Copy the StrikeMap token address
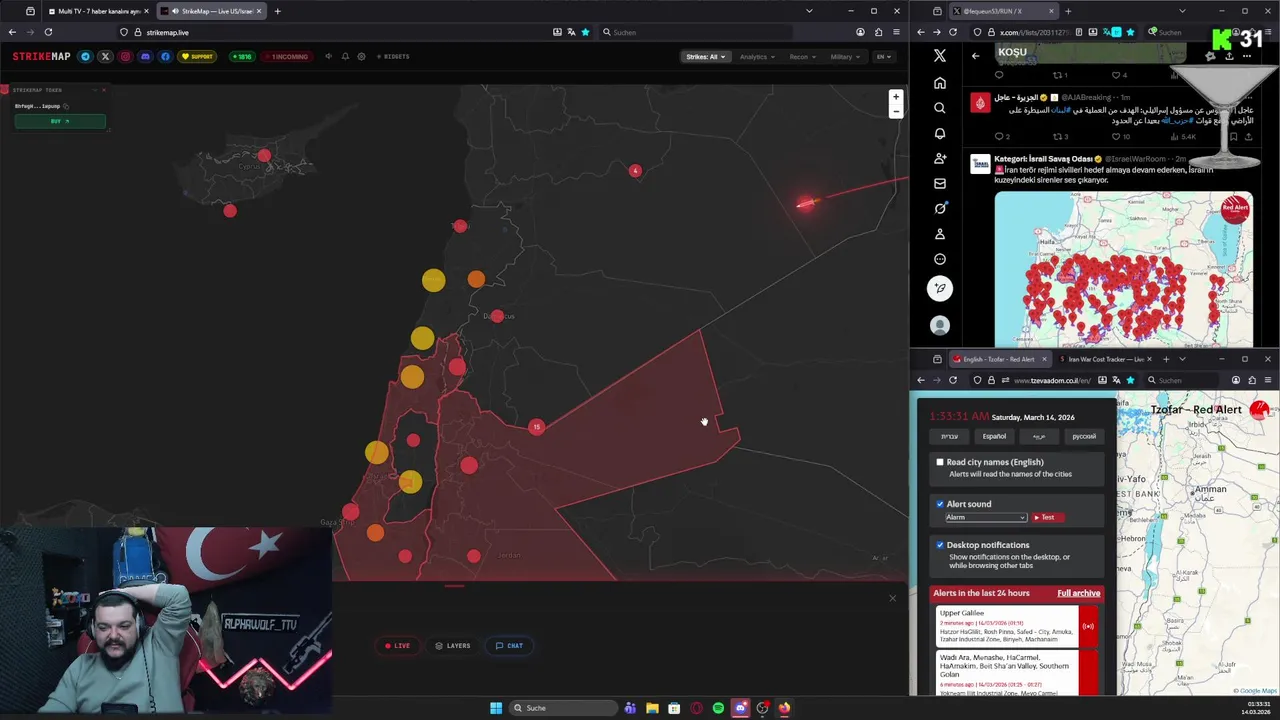1280x720 pixels. (66, 106)
